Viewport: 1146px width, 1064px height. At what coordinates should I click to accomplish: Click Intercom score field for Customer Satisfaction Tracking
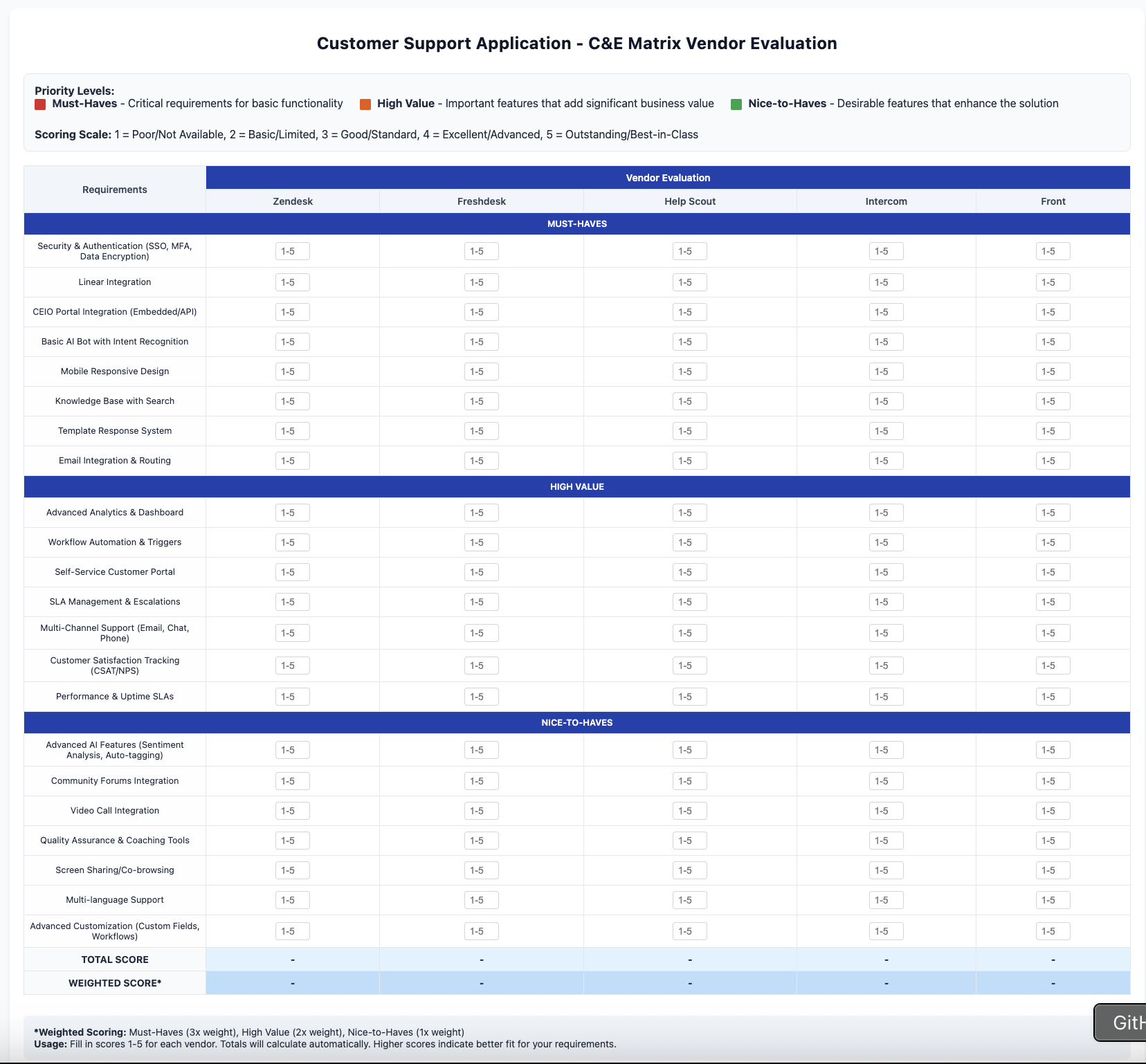886,666
